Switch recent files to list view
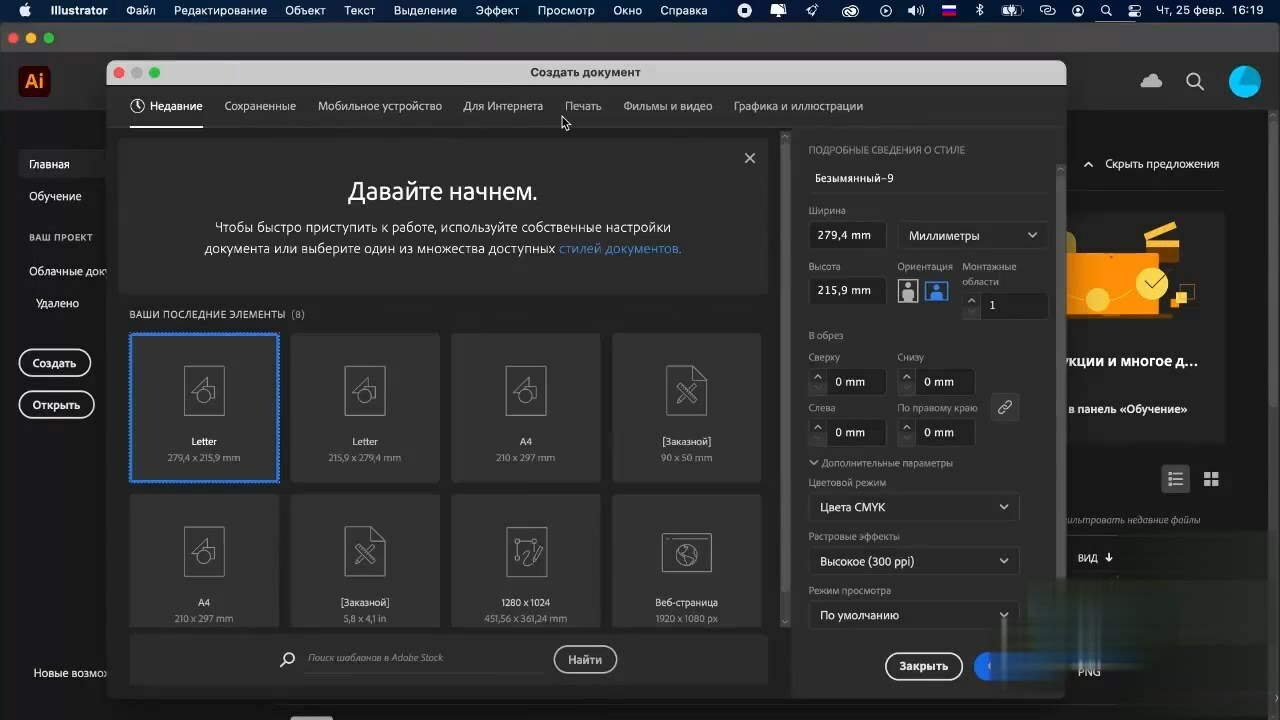 (x=1176, y=479)
